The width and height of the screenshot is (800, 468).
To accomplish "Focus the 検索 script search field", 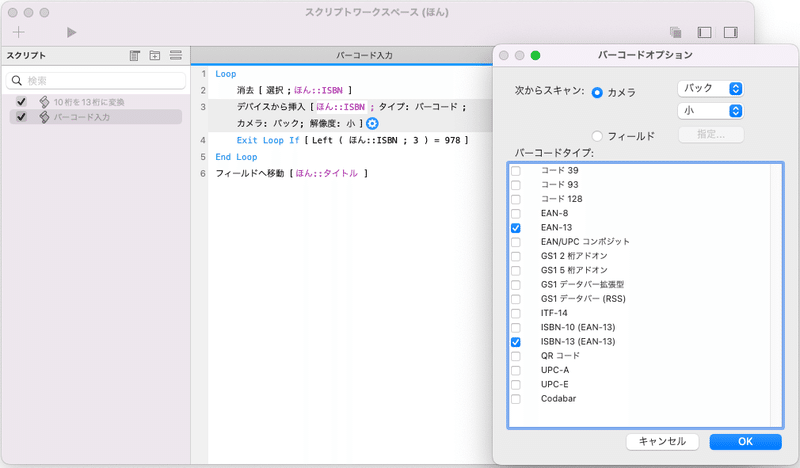I will tap(95, 81).
